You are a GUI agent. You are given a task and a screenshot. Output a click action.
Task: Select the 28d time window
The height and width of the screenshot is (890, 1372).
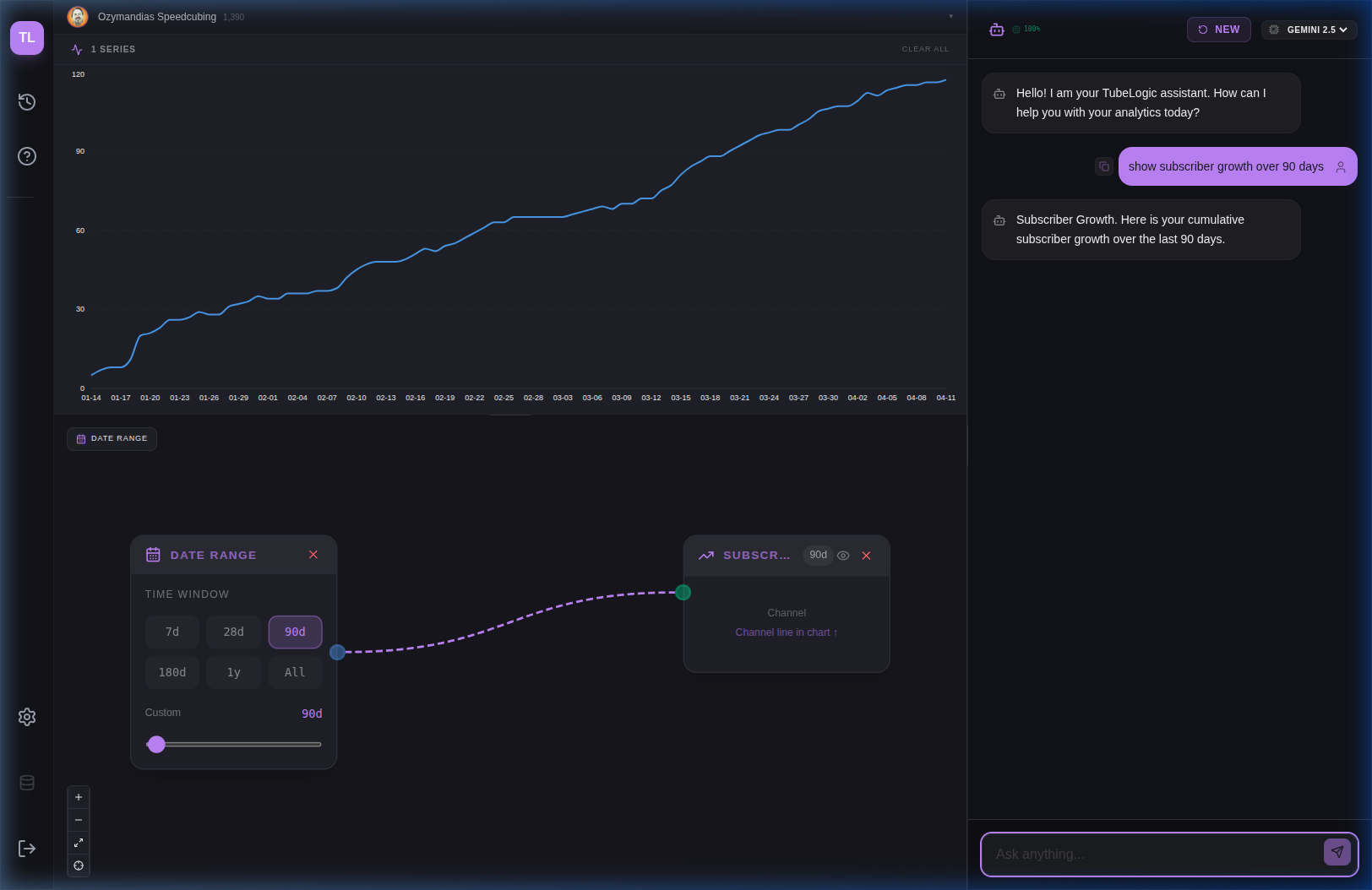(x=233, y=632)
